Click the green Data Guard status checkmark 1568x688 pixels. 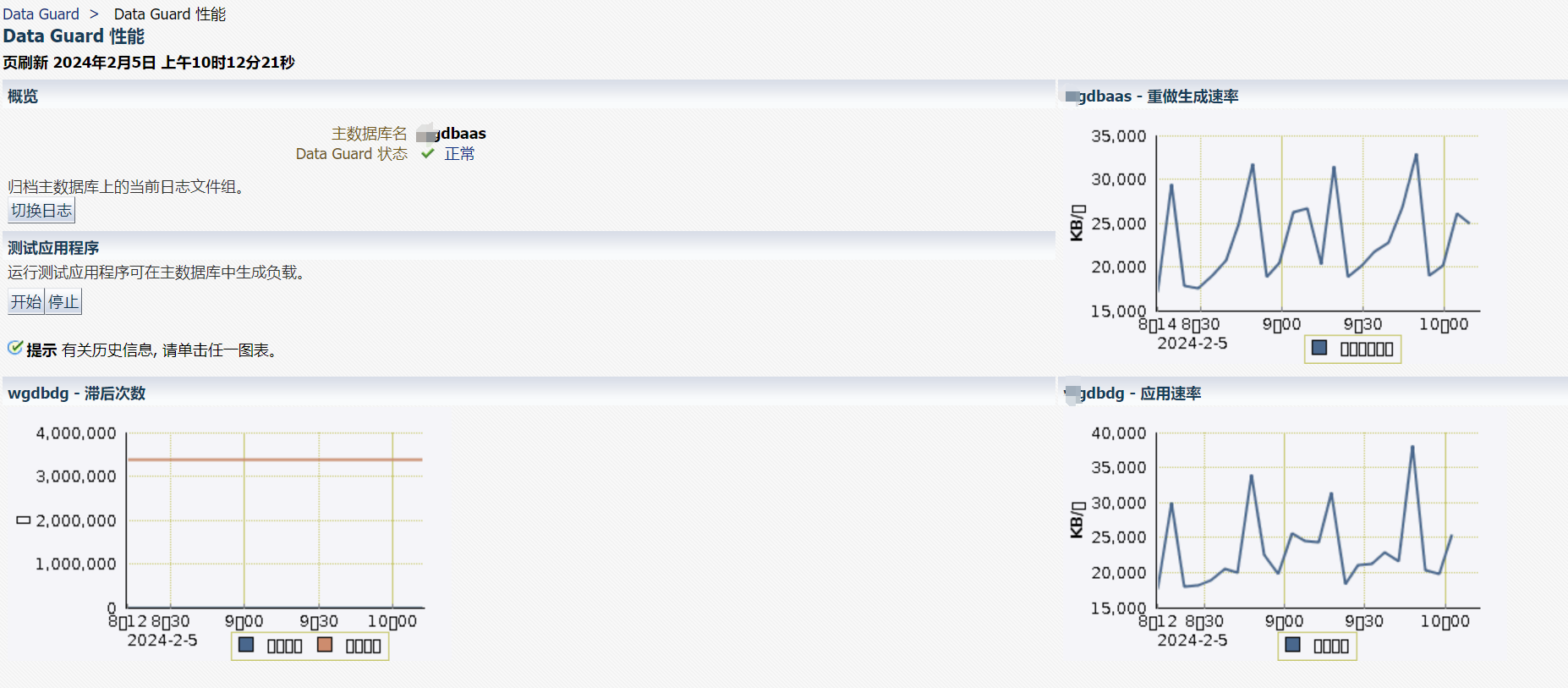[428, 153]
